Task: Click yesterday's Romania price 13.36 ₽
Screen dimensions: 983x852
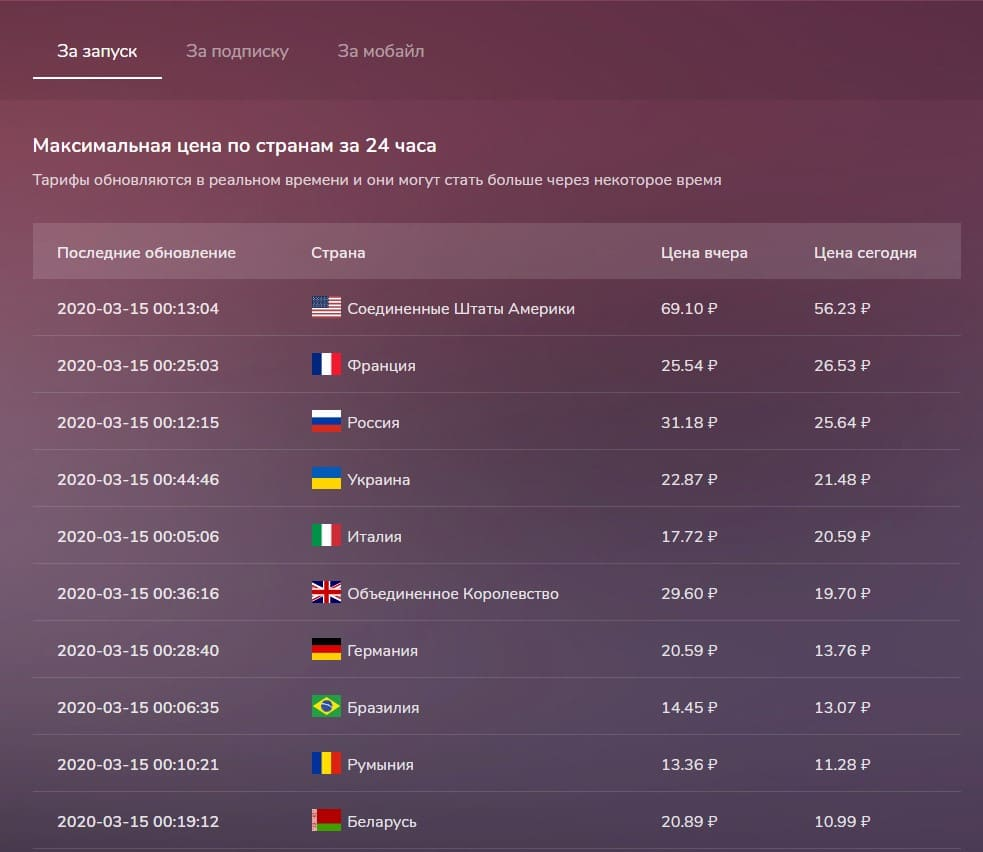Action: click(x=689, y=765)
